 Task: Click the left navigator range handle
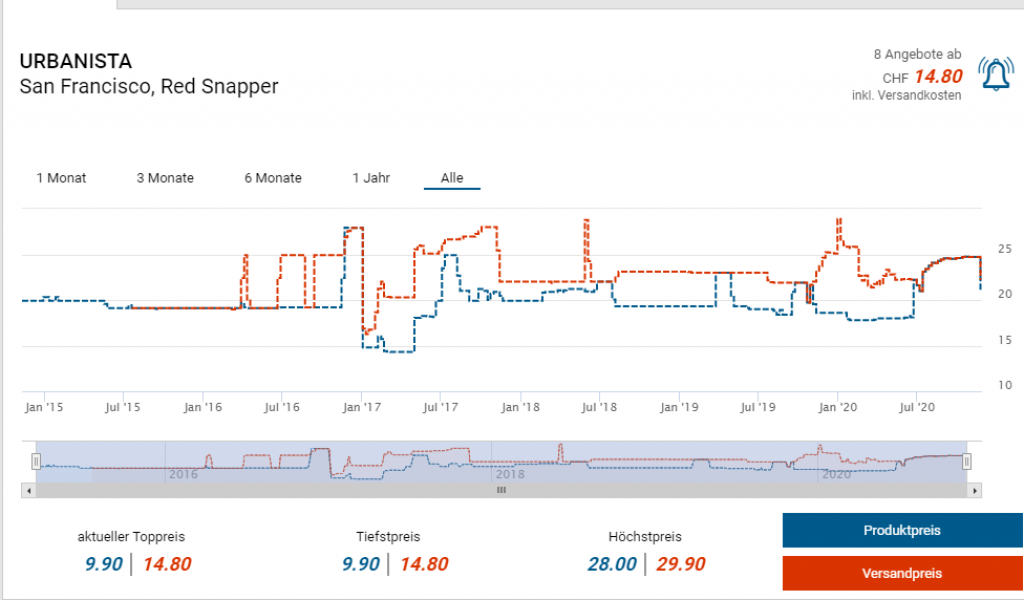tap(36, 461)
